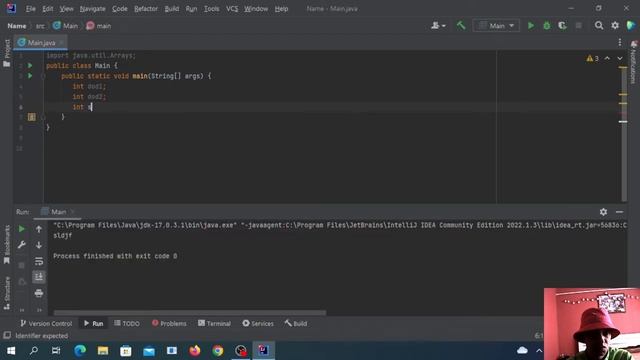Click the stop icon in top toolbar

point(578,26)
